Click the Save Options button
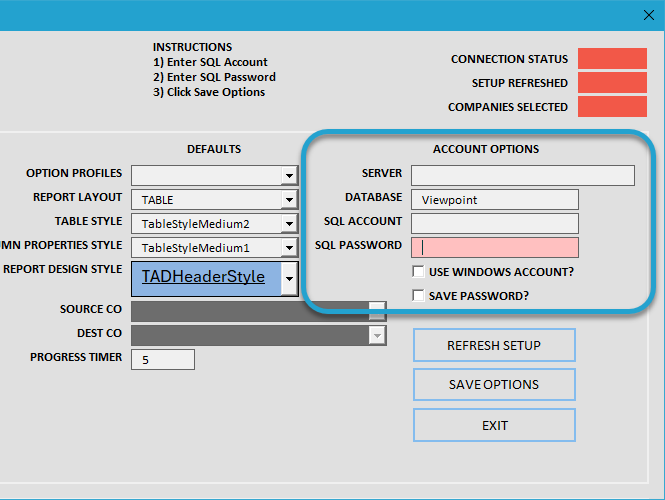Viewport: 665px width, 500px height. (494, 385)
